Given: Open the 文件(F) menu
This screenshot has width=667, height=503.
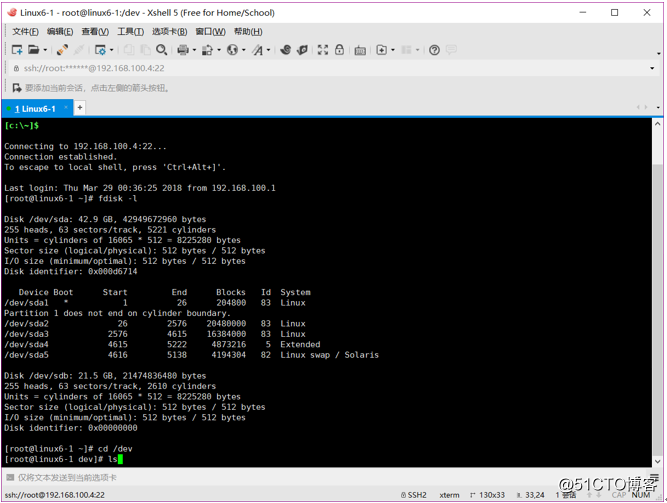Looking at the screenshot, I should click(x=25, y=31).
